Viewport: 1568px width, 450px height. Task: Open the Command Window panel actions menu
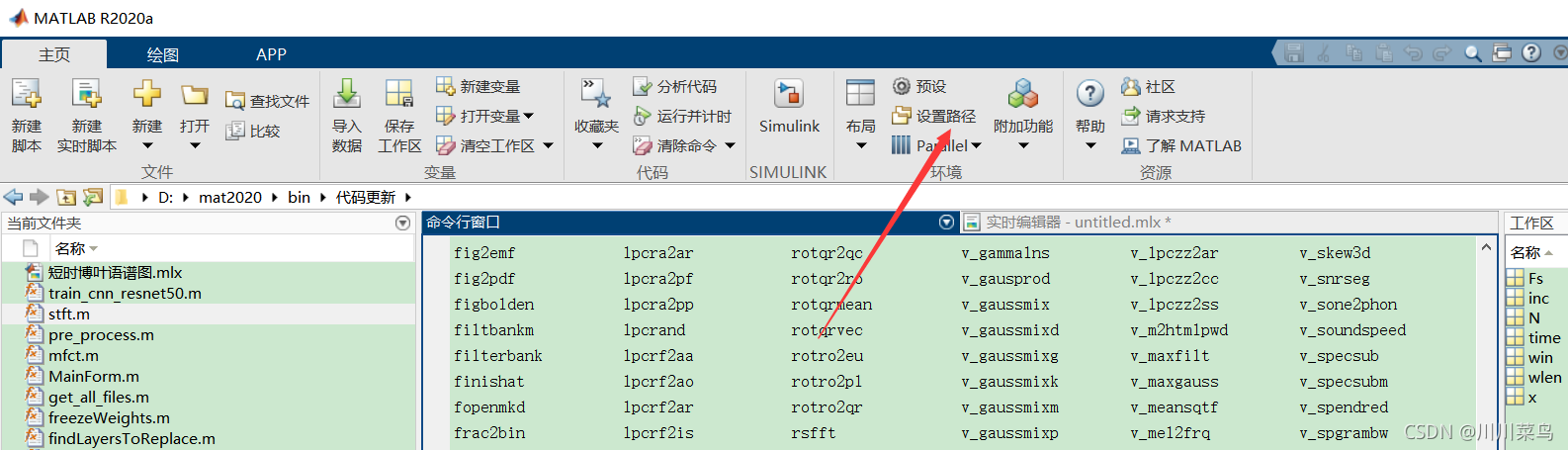point(946,223)
